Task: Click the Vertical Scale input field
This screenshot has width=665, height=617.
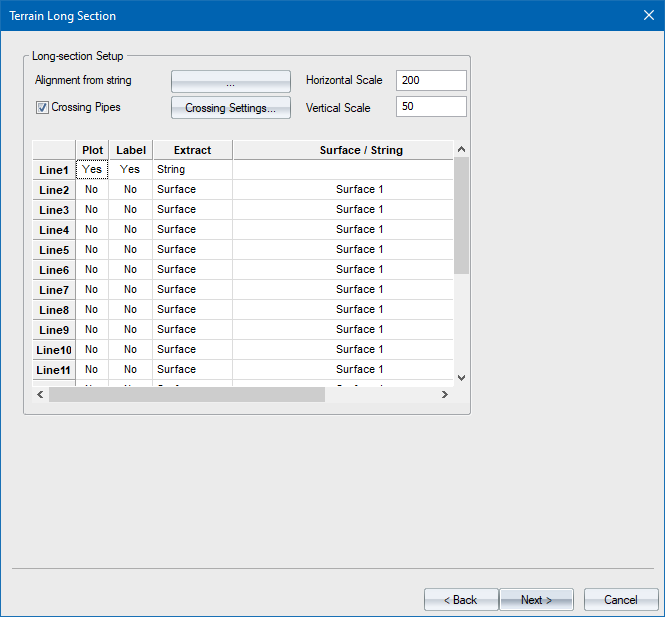Action: tap(431, 107)
